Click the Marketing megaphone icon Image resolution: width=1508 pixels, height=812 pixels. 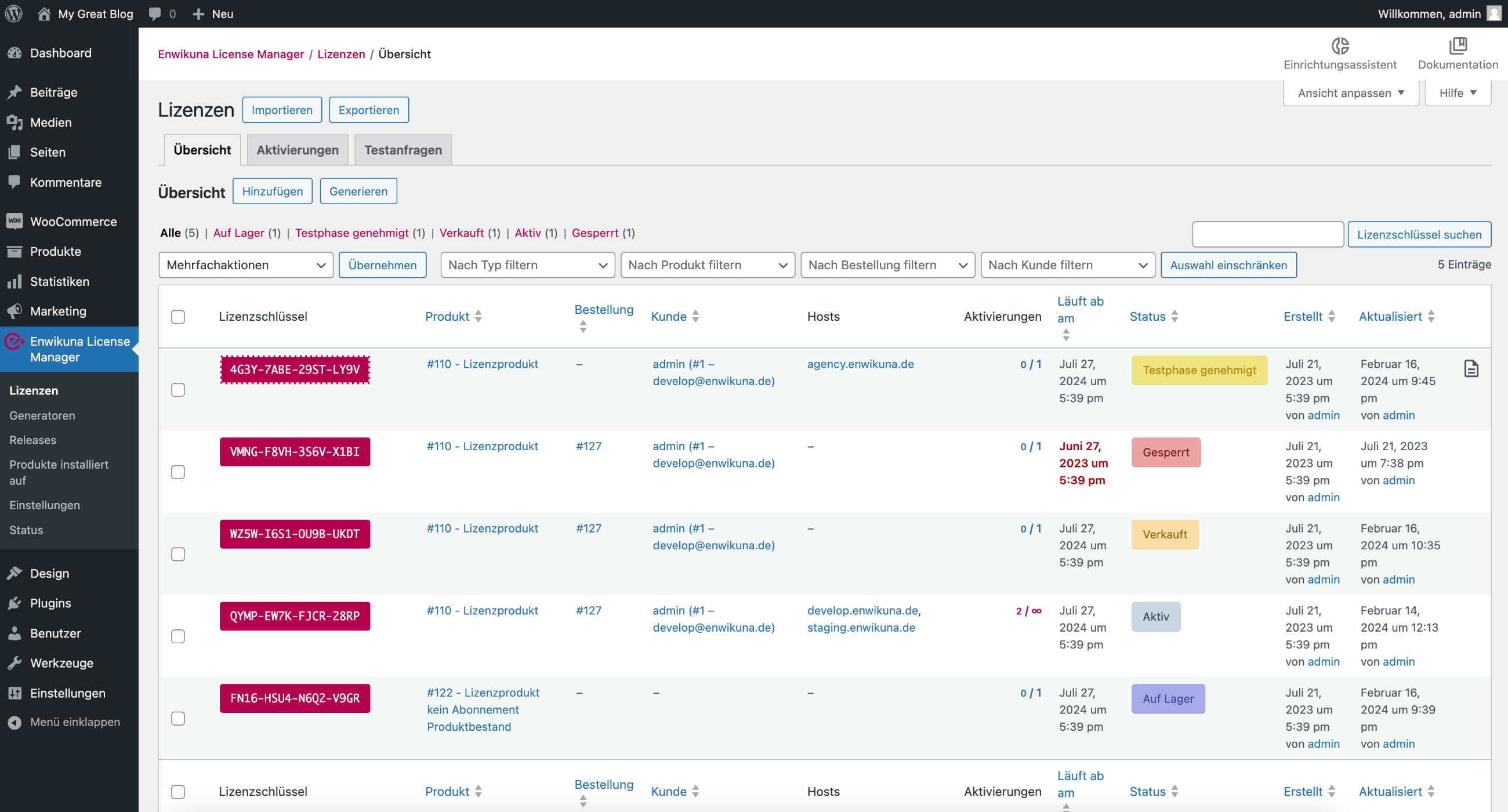tap(14, 311)
